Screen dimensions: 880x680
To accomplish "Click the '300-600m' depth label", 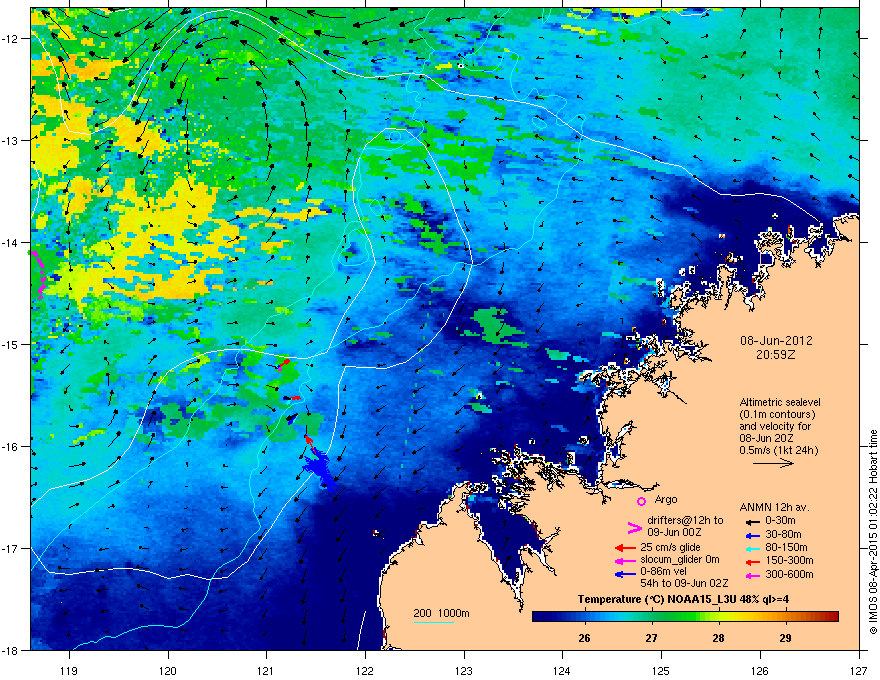I will click(x=789, y=574).
